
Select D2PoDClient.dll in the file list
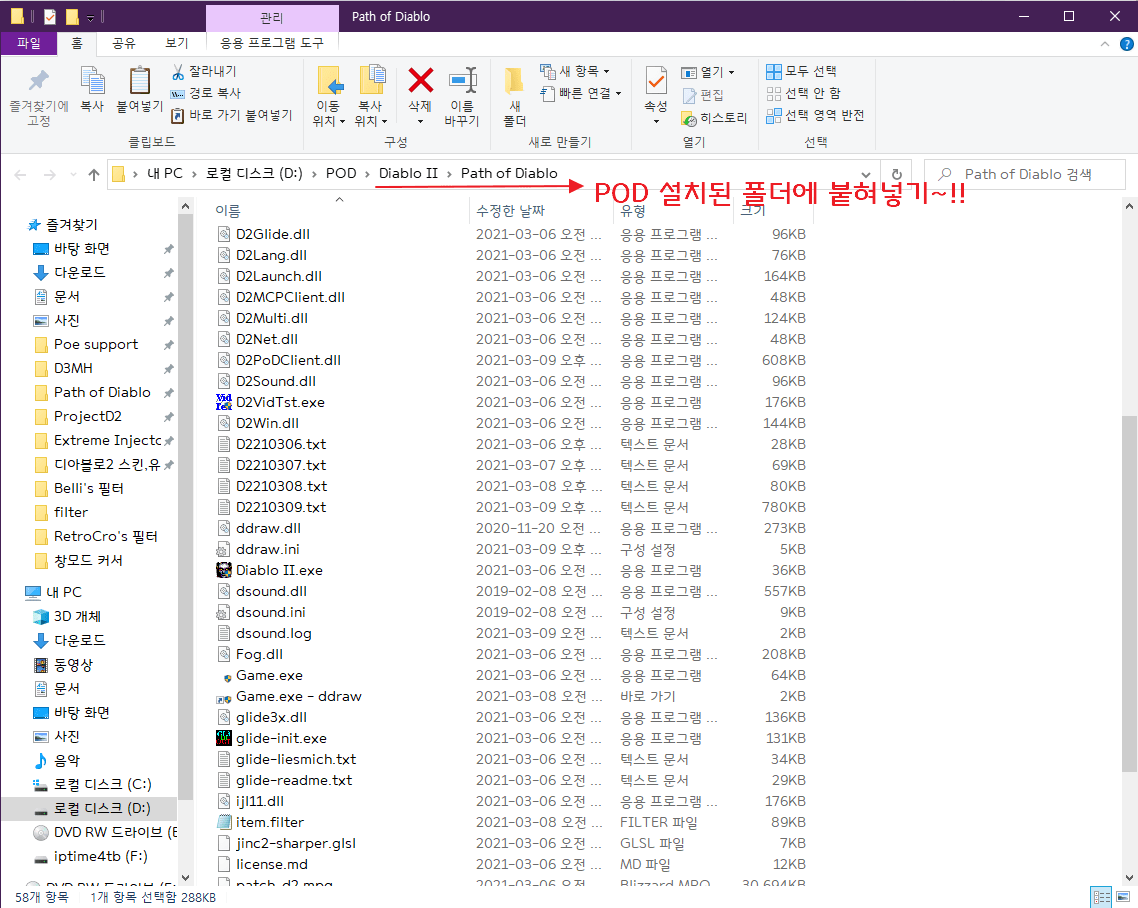coord(288,359)
